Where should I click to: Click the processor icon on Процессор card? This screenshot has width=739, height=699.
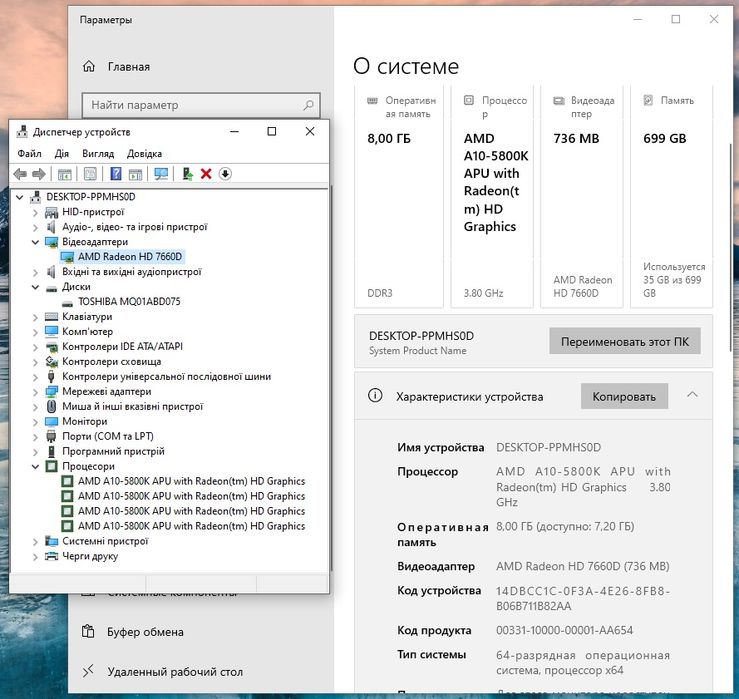[x=469, y=100]
